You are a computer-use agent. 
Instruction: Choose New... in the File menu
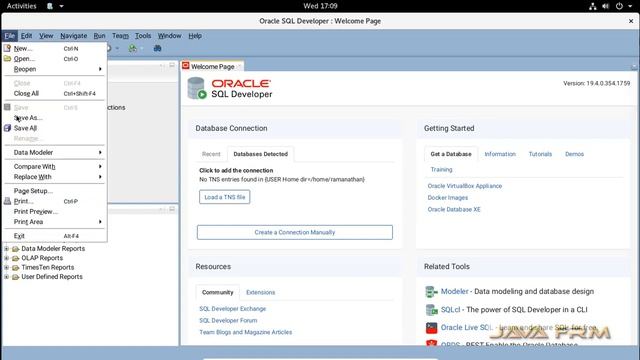pos(54,48)
